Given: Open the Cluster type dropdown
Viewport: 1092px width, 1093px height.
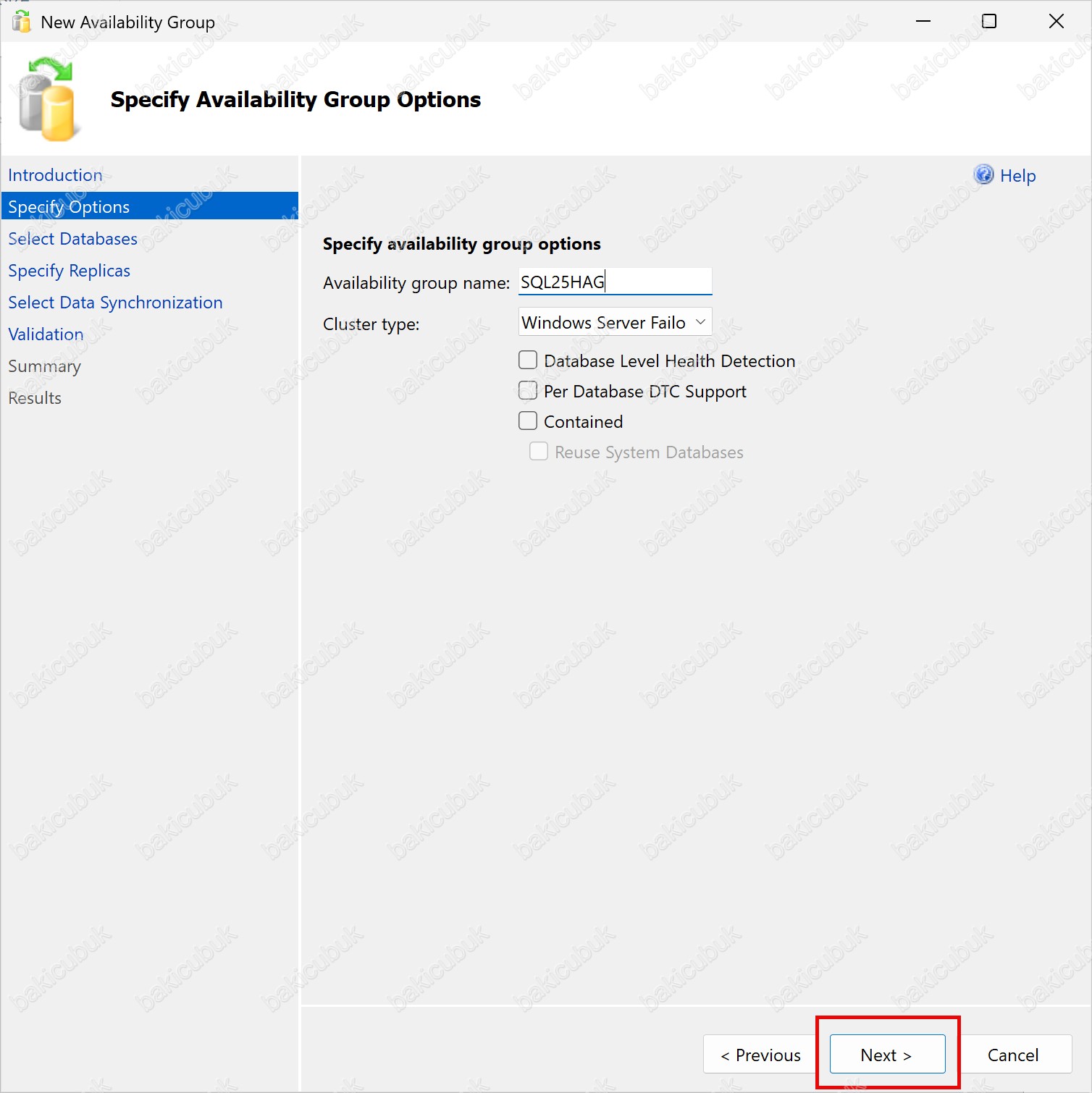Looking at the screenshot, I should 615,322.
